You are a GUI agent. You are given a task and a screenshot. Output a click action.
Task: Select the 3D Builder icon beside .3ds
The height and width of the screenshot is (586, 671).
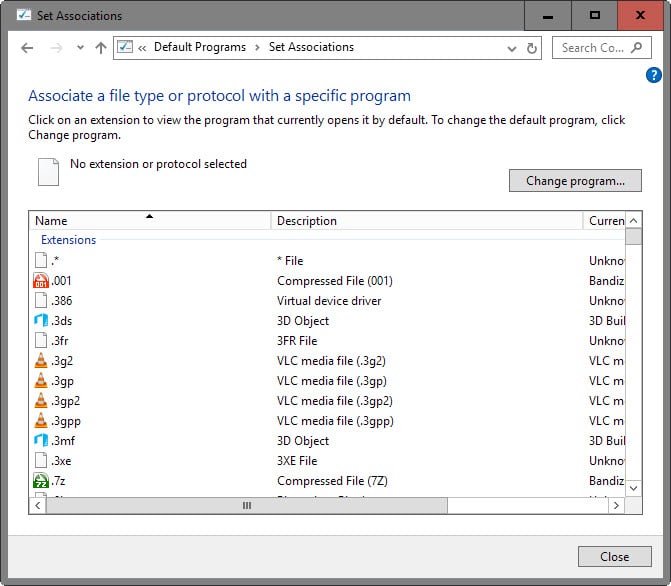[x=41, y=321]
